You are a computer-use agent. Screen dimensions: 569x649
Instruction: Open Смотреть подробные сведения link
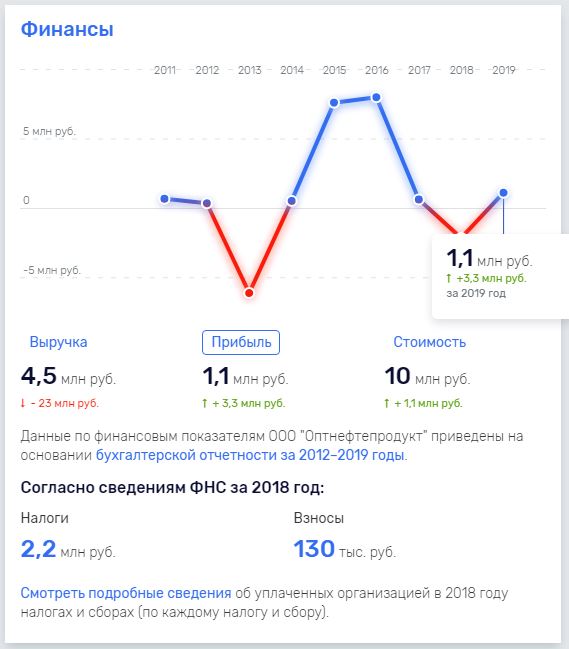pyautogui.click(x=126, y=593)
